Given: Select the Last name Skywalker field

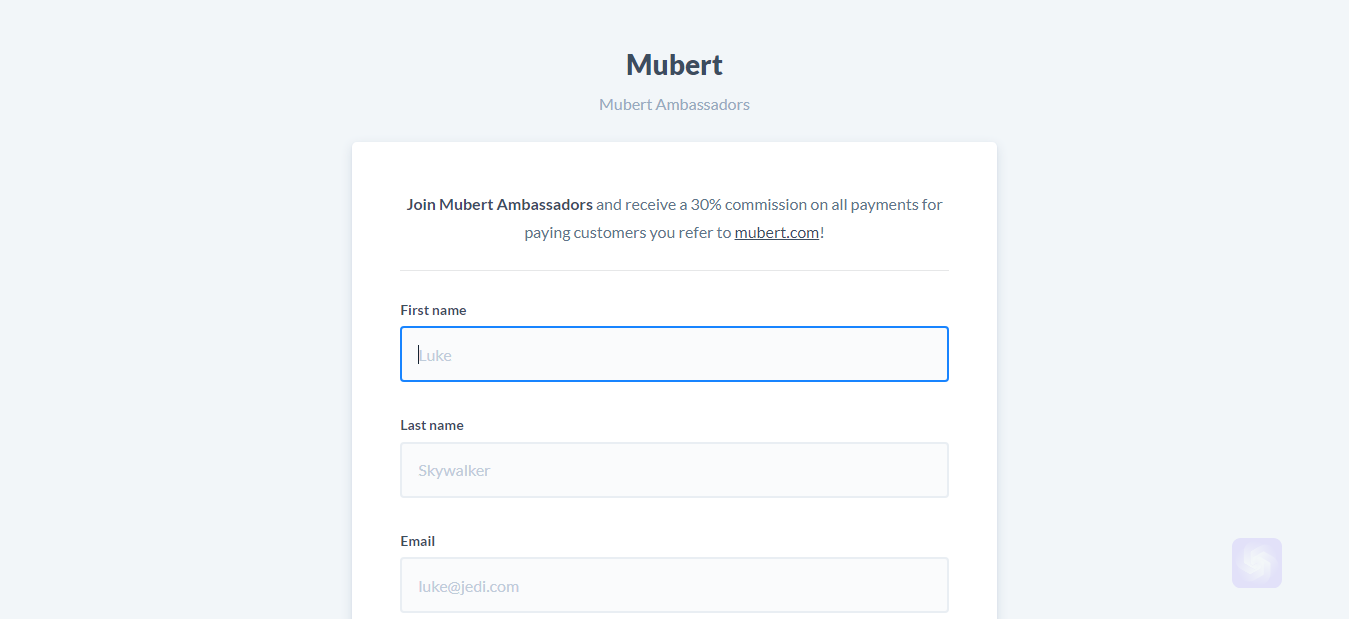Looking at the screenshot, I should point(674,470).
